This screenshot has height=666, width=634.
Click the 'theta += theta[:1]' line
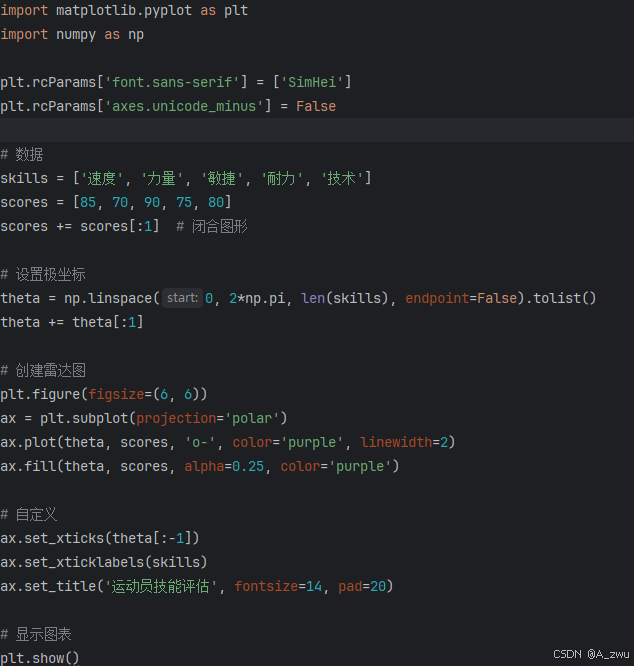[72, 322]
